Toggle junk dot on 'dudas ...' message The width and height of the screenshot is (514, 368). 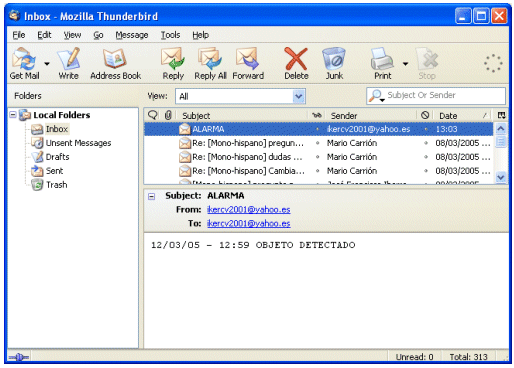(x=426, y=157)
